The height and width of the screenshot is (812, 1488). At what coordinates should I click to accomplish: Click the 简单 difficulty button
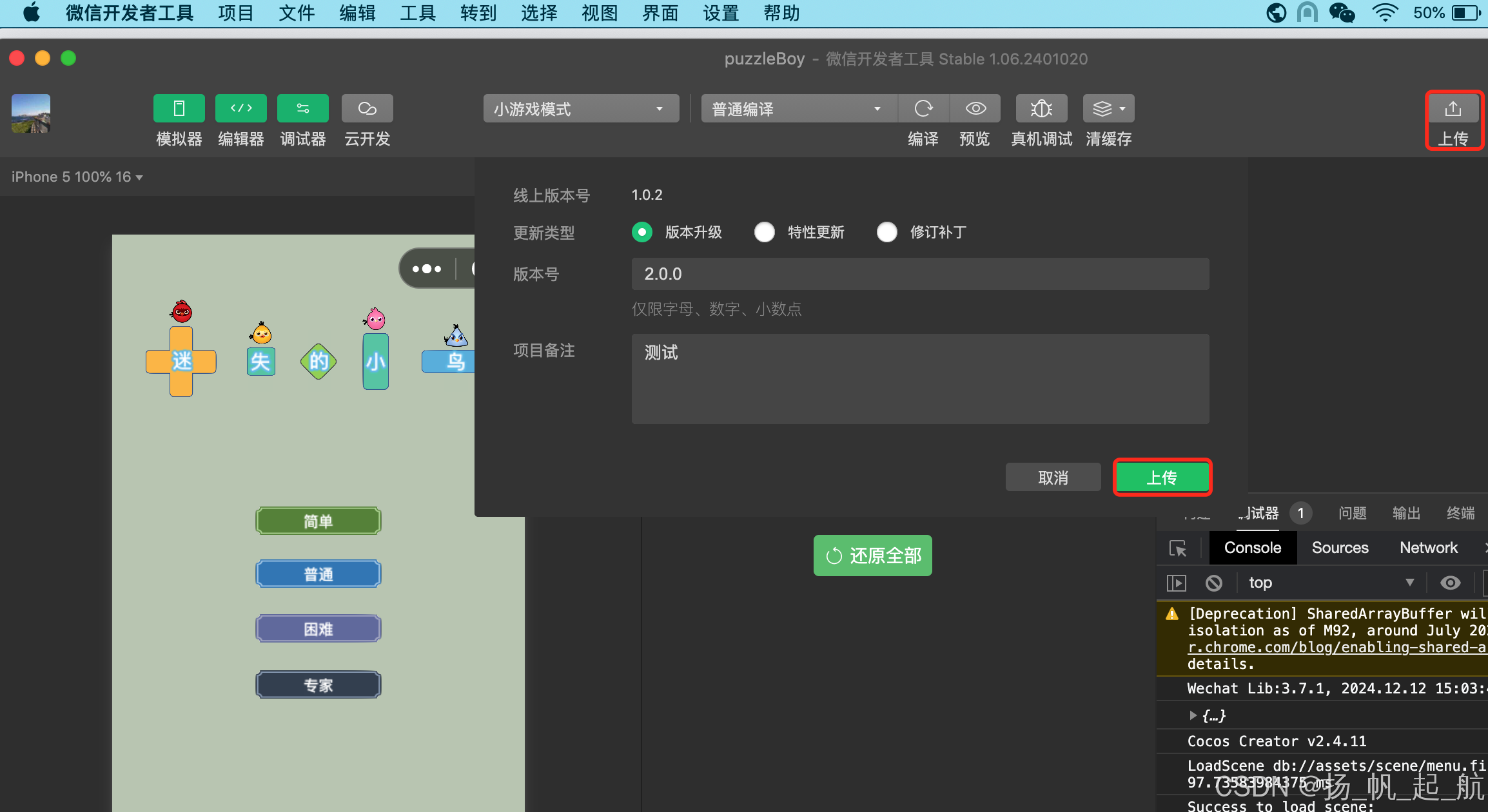318,521
